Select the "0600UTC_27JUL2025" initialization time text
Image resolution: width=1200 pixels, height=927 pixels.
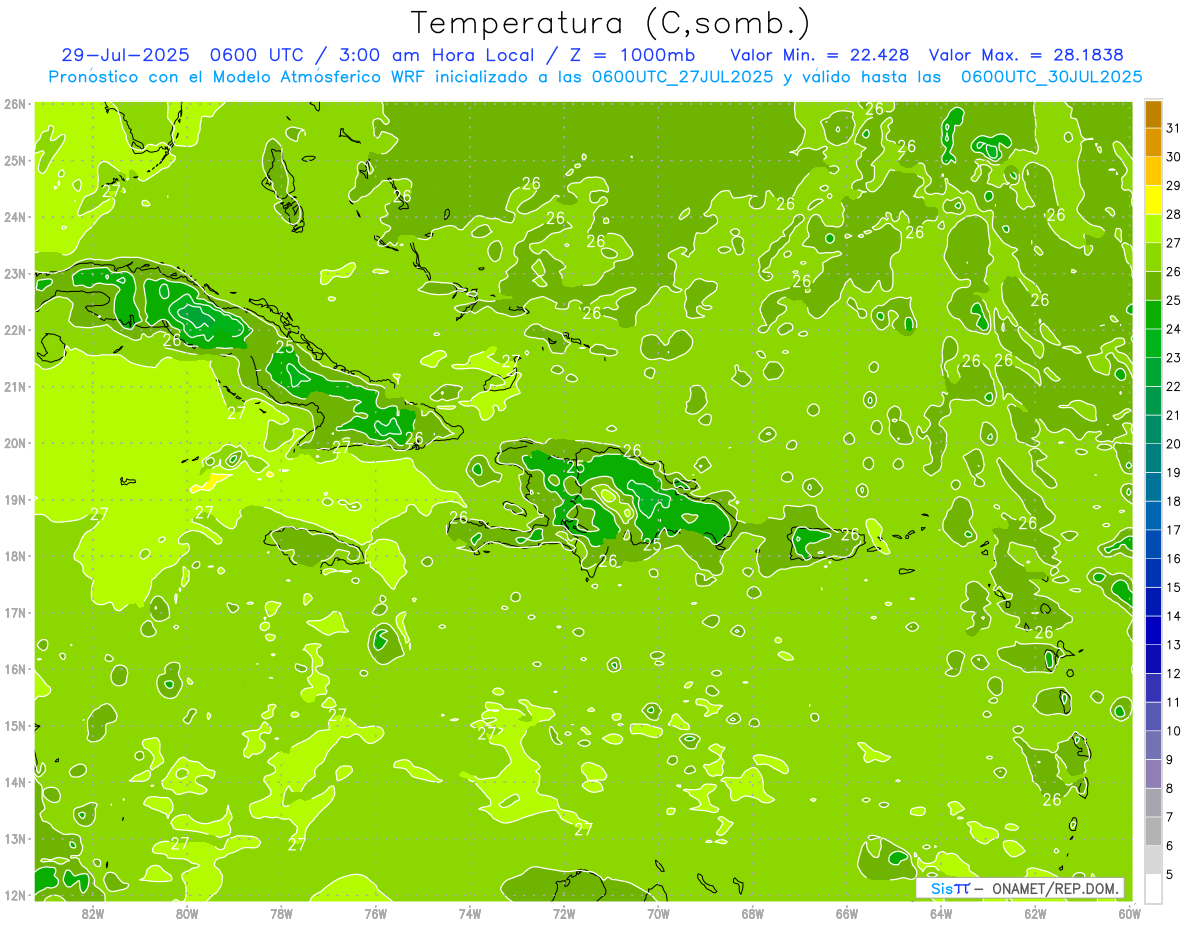click(682, 77)
